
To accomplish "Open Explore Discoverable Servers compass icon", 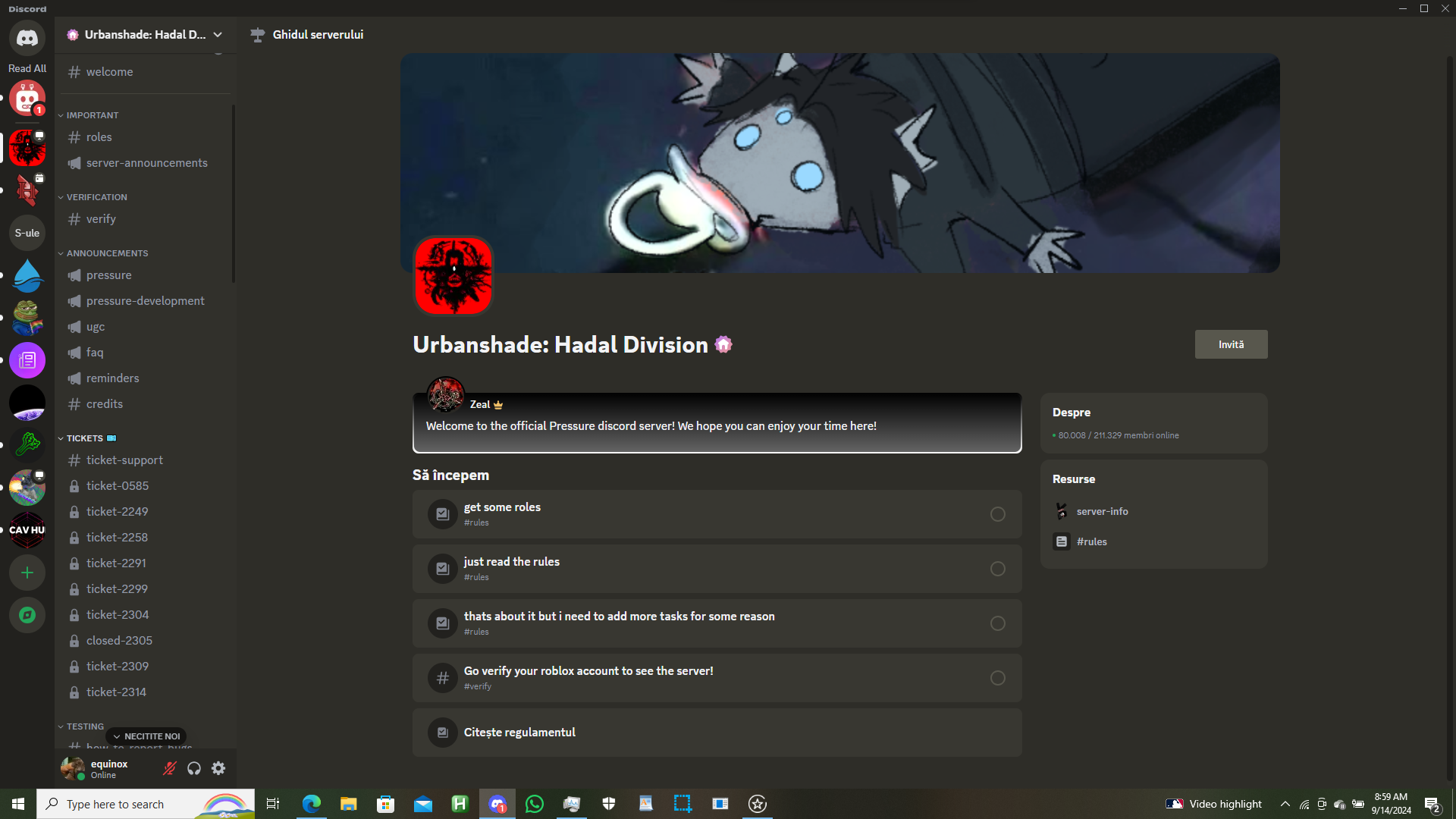I will 27,615.
